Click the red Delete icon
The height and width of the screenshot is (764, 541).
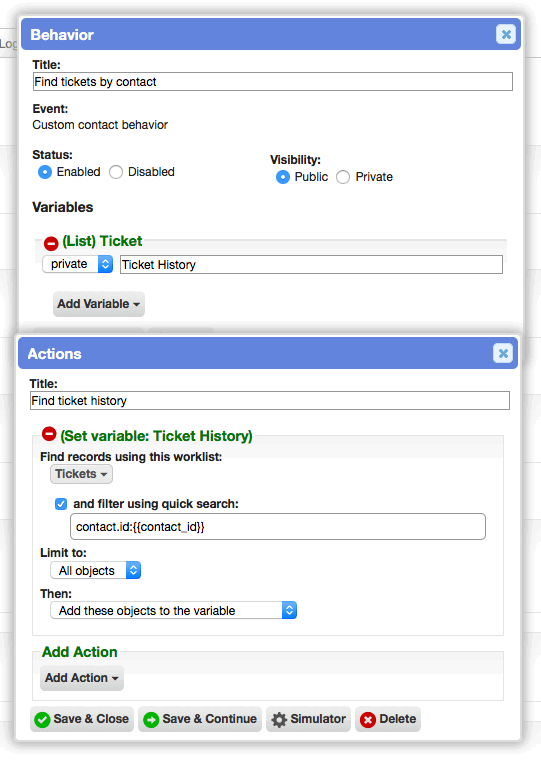(367, 720)
